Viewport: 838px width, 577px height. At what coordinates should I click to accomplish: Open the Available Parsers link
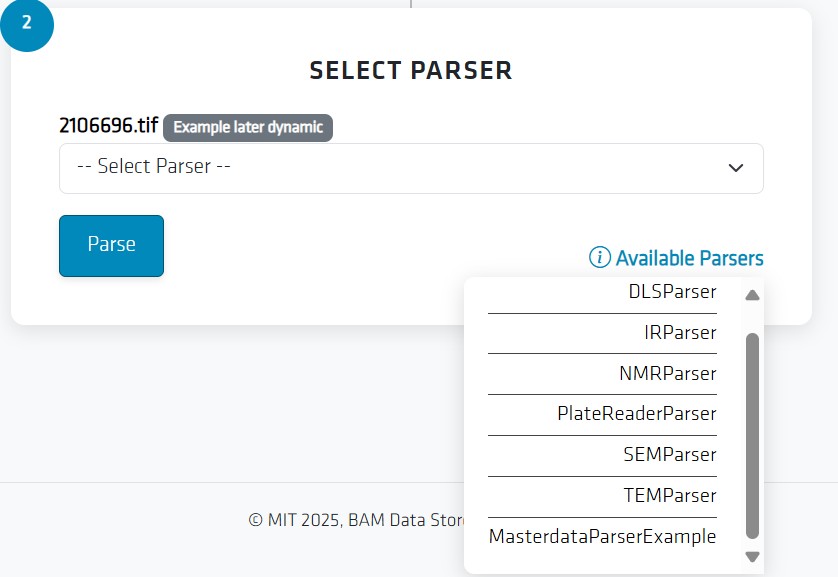[x=689, y=258]
